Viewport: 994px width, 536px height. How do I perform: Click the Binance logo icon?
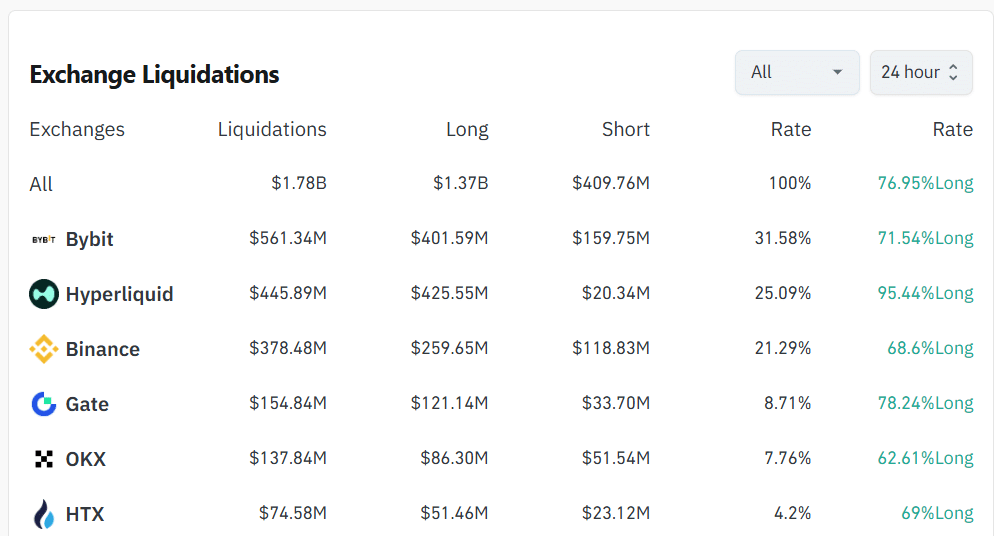point(44,349)
